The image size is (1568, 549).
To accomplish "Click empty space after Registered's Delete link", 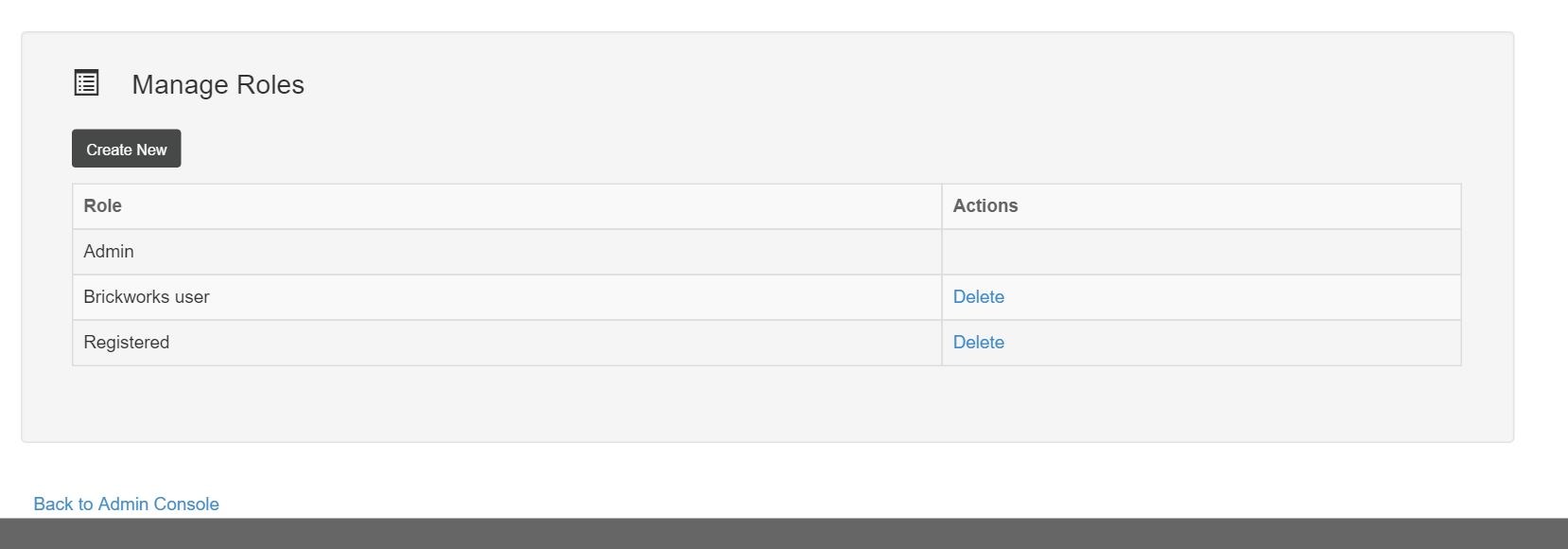I will (1229, 343).
